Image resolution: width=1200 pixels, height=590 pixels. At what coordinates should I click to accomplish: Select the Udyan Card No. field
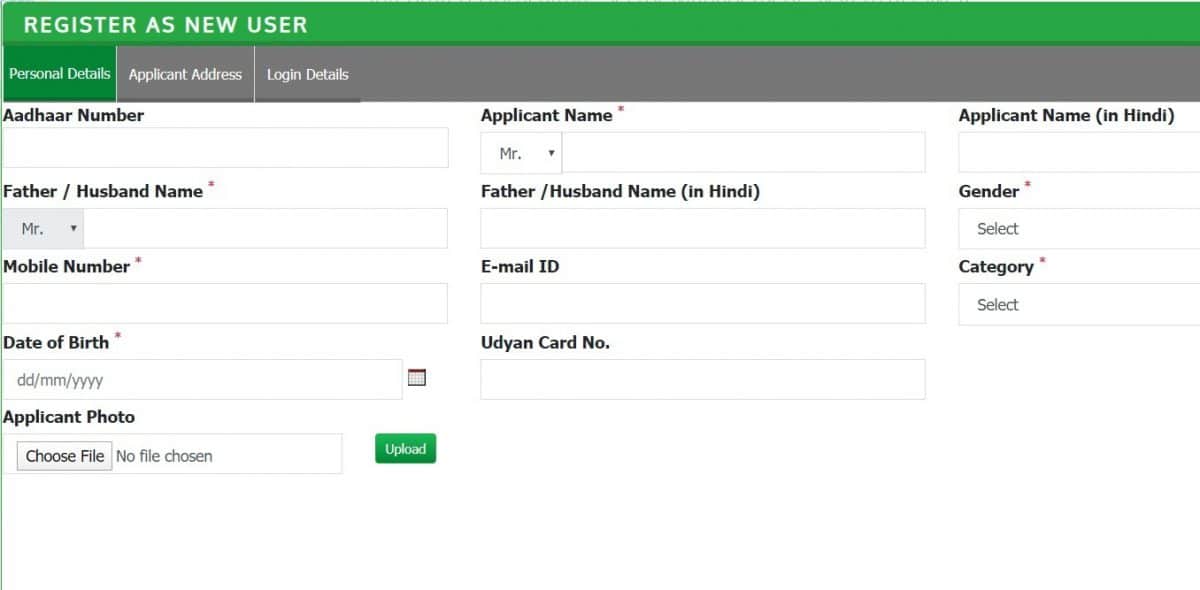[x=703, y=379]
